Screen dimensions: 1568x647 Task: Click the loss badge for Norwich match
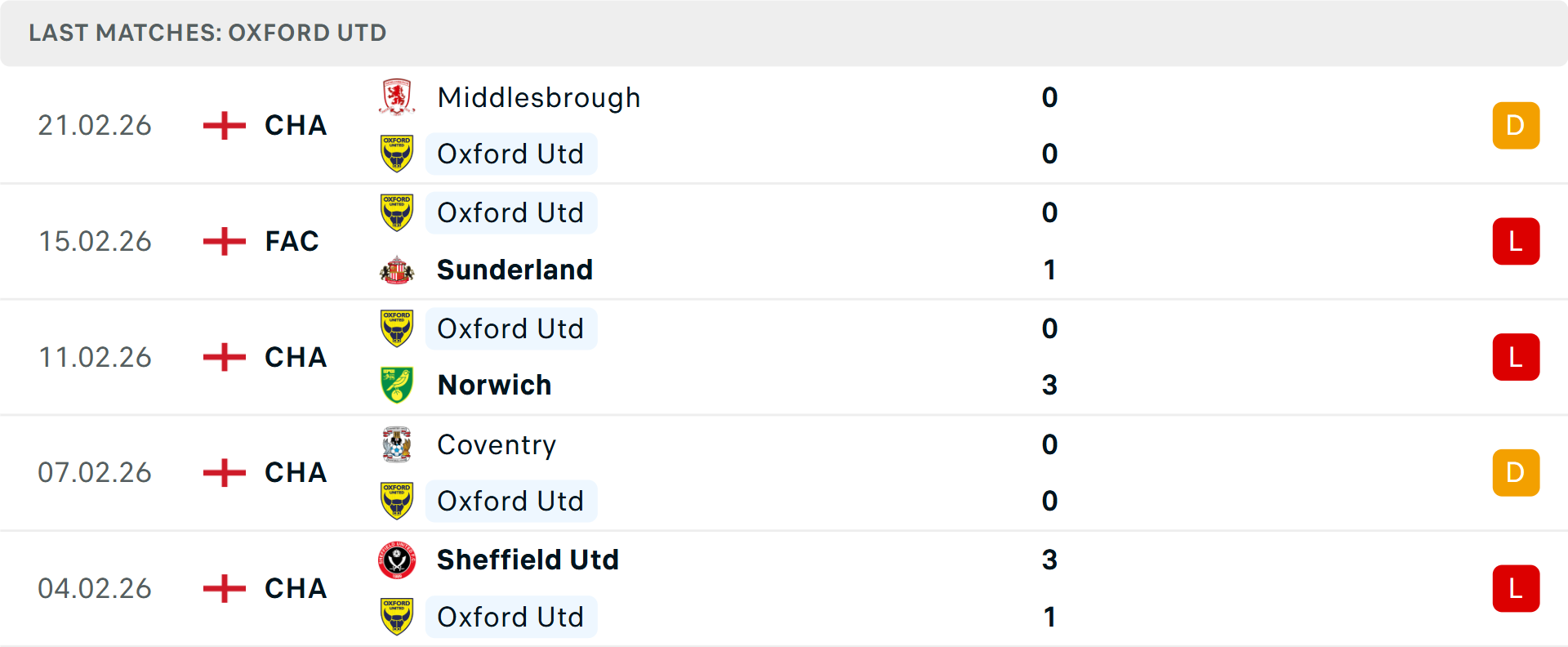click(1516, 357)
